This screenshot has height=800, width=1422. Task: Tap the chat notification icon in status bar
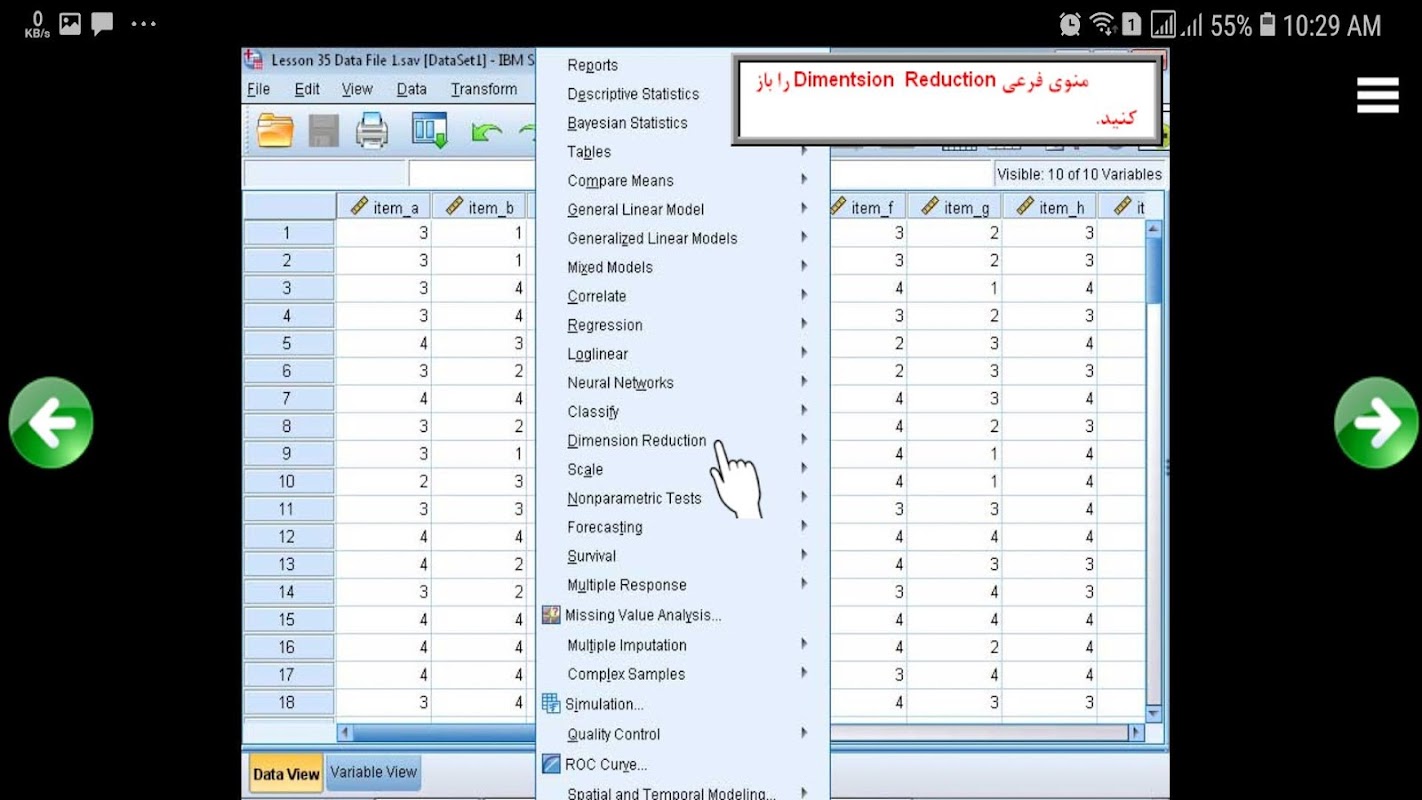[102, 24]
